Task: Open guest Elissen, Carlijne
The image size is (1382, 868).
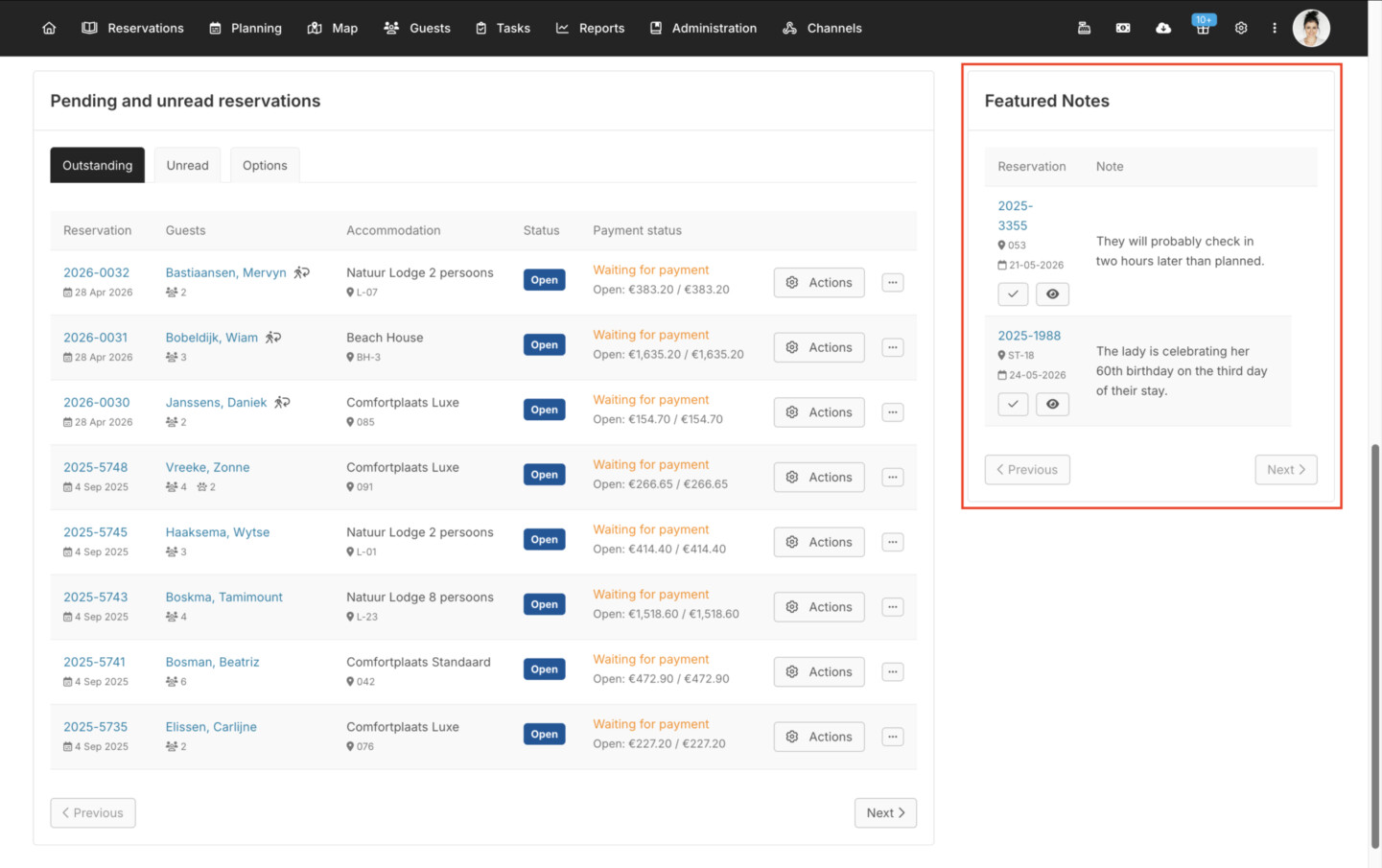Action: pos(211,727)
